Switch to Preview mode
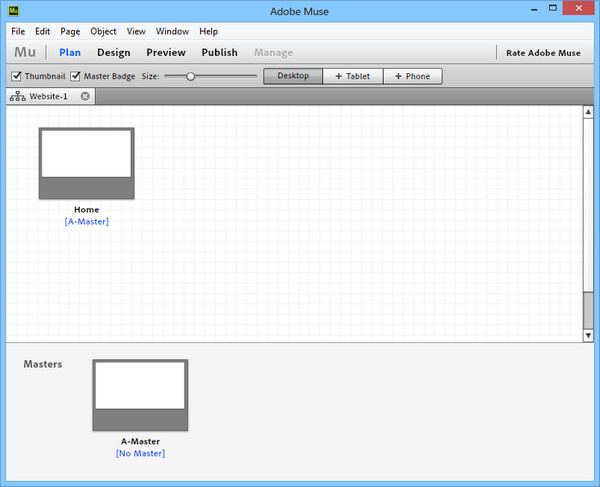600x487 pixels. pos(165,53)
